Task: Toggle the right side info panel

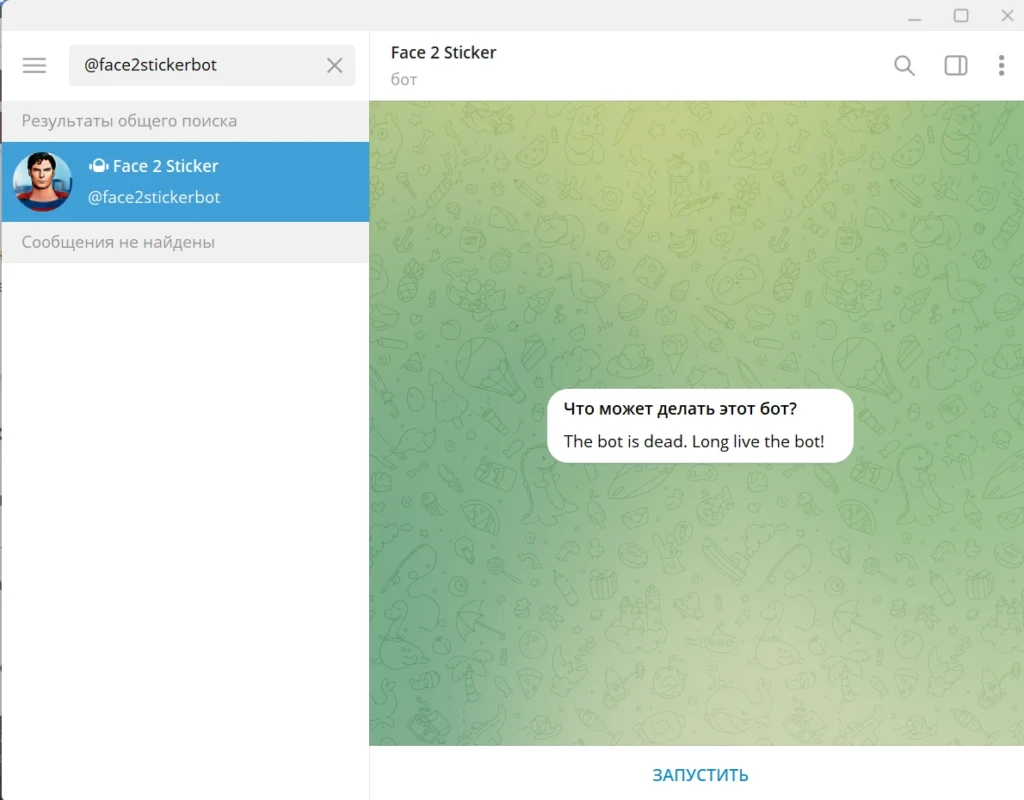Action: point(955,65)
